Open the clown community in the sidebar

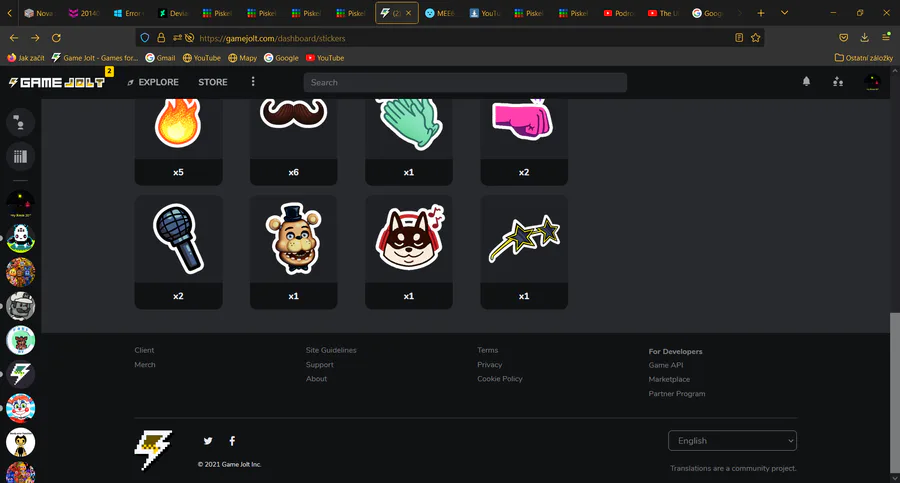(20, 408)
